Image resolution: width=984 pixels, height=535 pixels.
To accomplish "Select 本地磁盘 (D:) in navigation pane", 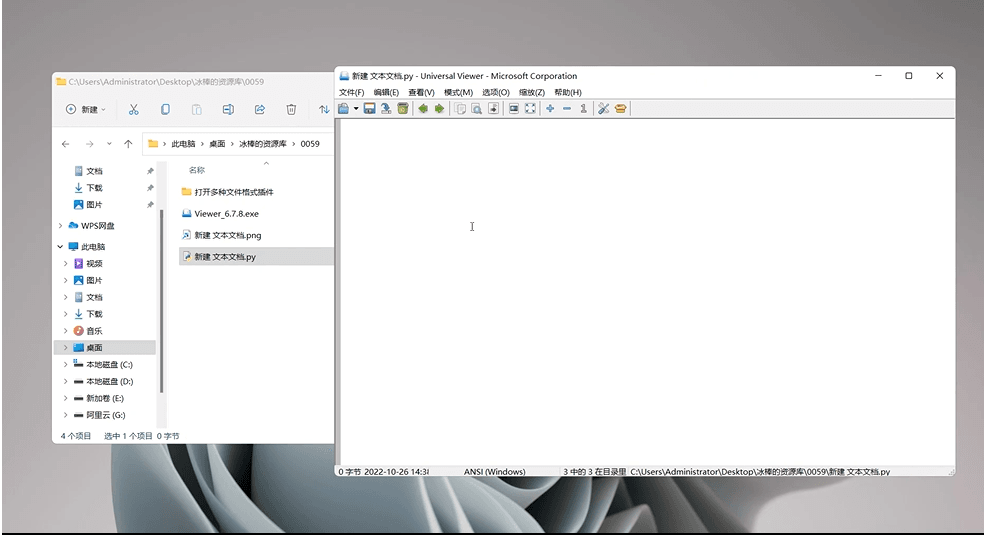I will click(109, 381).
